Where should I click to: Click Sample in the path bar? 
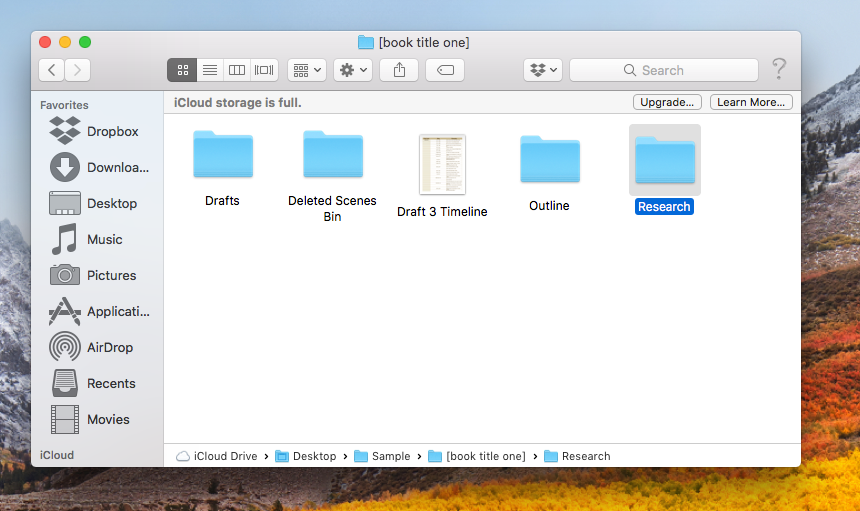(x=382, y=456)
